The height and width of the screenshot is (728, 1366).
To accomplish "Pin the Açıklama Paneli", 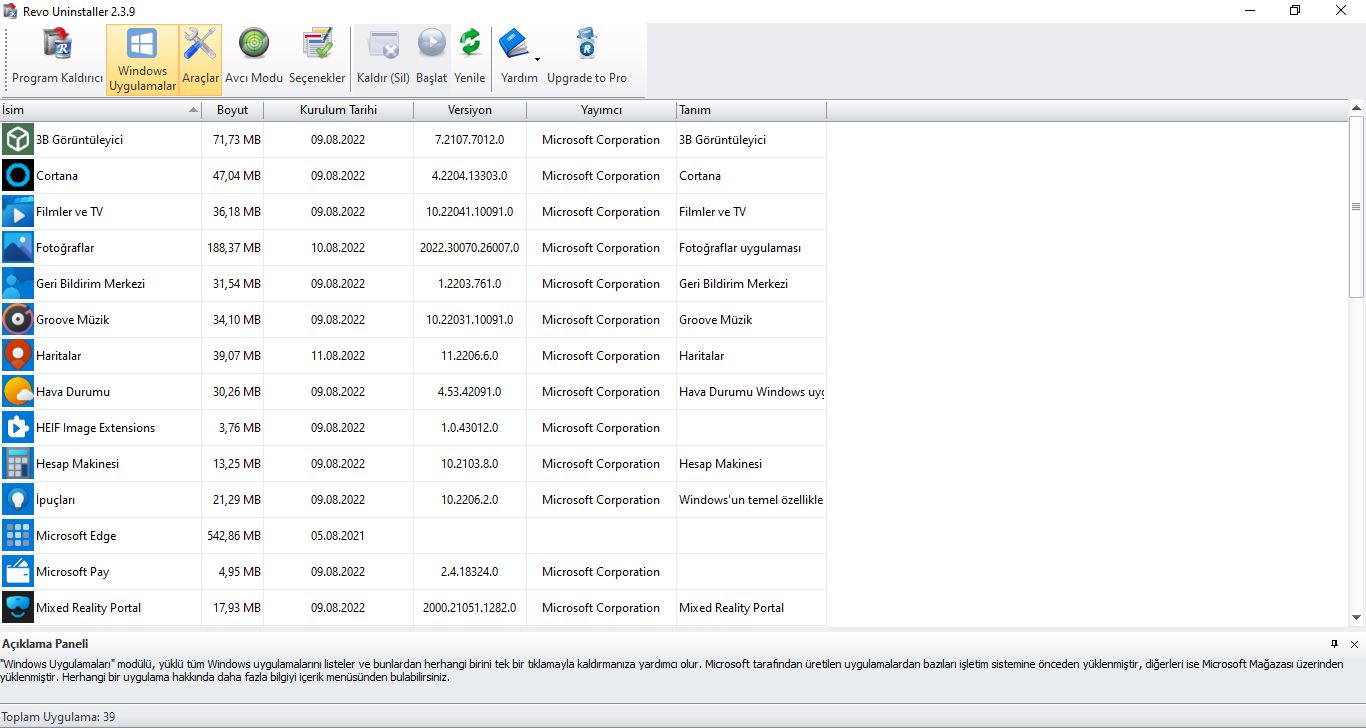I will [1334, 644].
